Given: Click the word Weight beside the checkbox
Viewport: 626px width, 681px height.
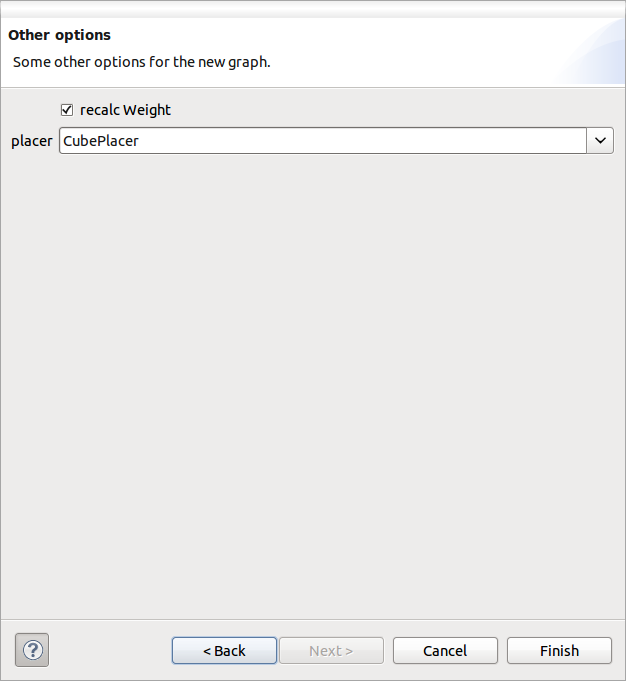Looking at the screenshot, I should pos(147,110).
